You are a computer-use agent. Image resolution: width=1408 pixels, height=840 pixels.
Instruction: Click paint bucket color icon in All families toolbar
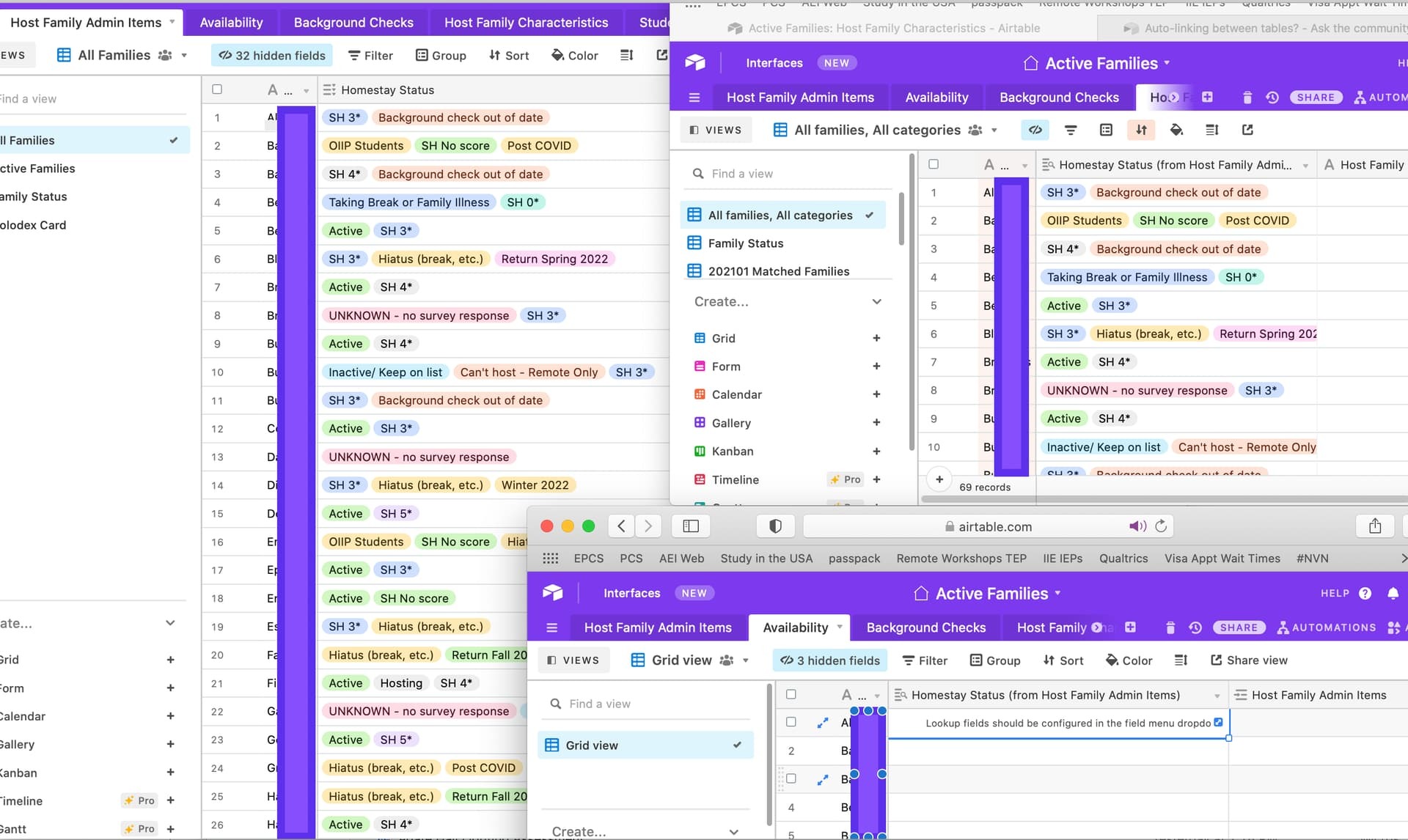click(1176, 130)
